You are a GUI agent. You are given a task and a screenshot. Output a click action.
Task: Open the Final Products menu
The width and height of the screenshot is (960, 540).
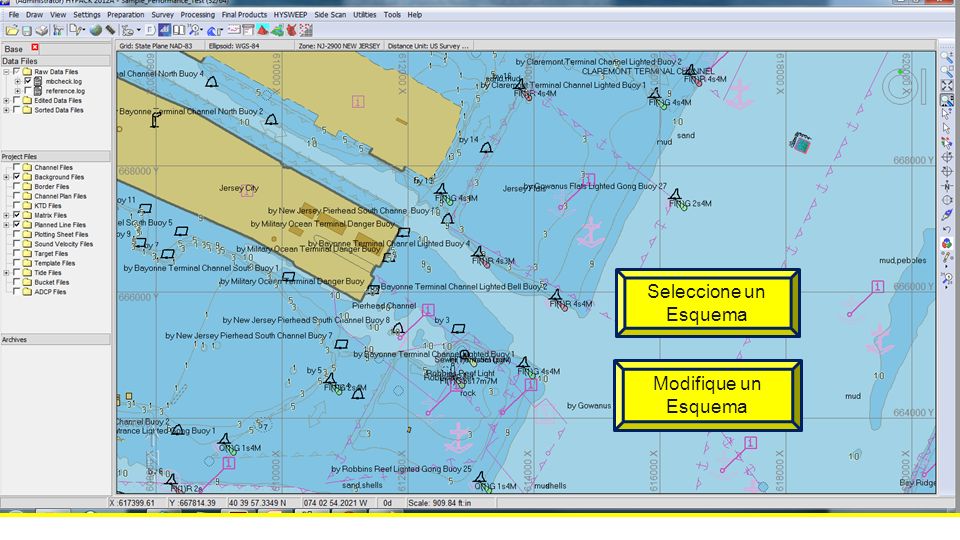(x=244, y=15)
